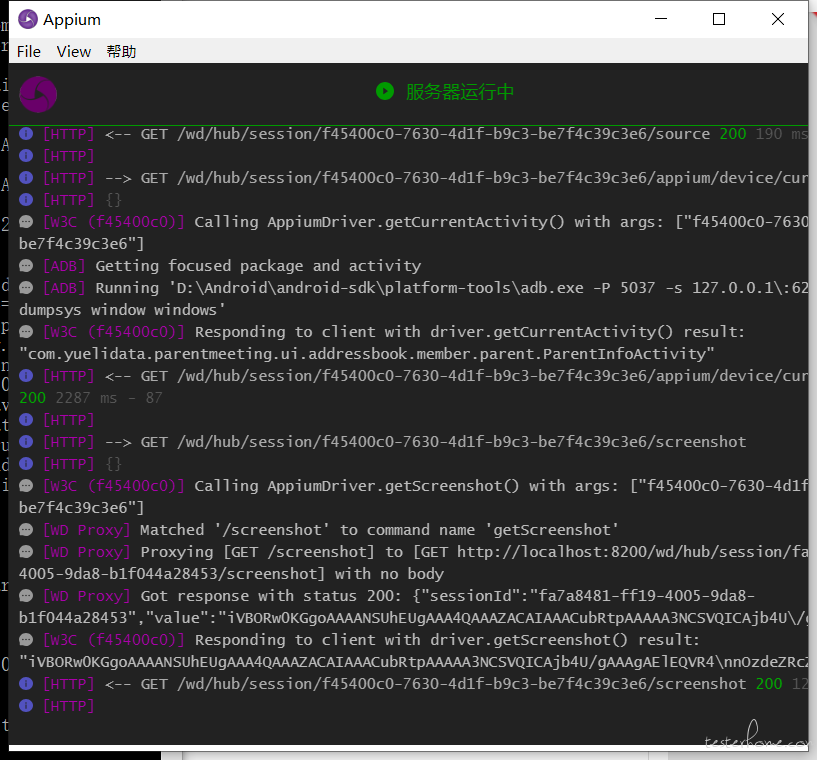The width and height of the screenshot is (817, 760).
Task: Click the 'Running D:\Android\android-sdk' adb log text
Action: click(x=452, y=288)
